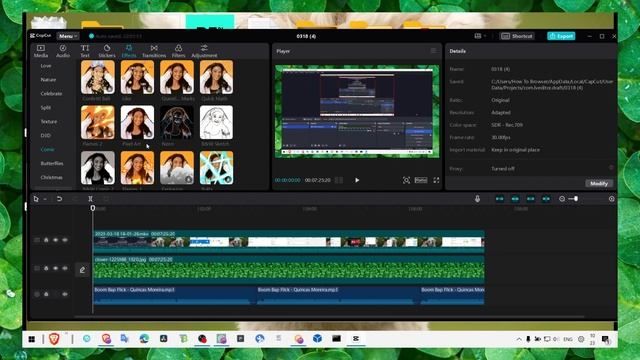Click the timeline playhead marker
The width and height of the screenshot is (640, 360).
click(93, 208)
